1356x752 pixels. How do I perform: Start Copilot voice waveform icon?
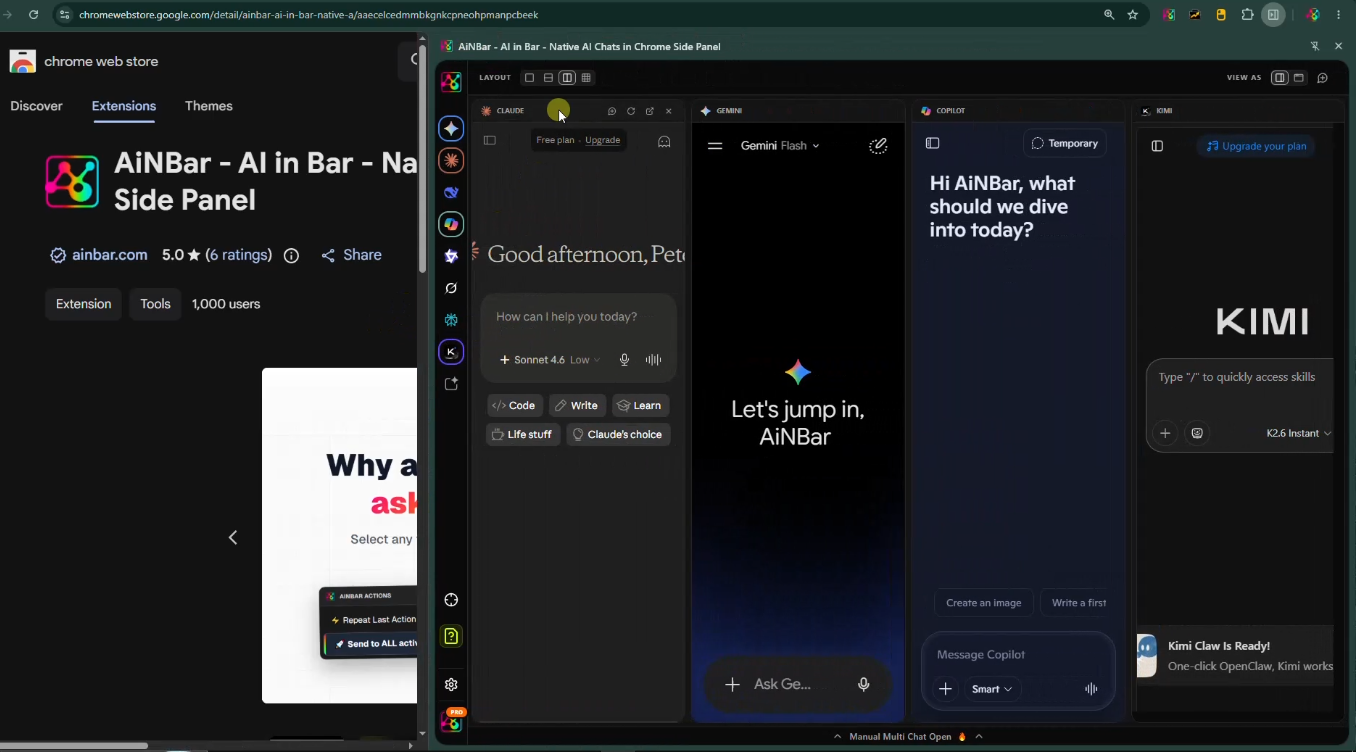1091,689
